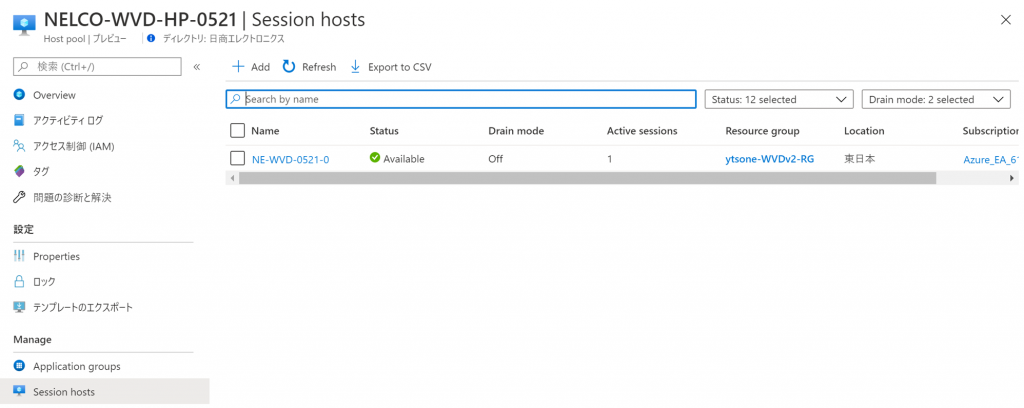The height and width of the screenshot is (408, 1024).
Task: Open the ytsone-WVDv2-RG resource group link
Action: pos(769,159)
